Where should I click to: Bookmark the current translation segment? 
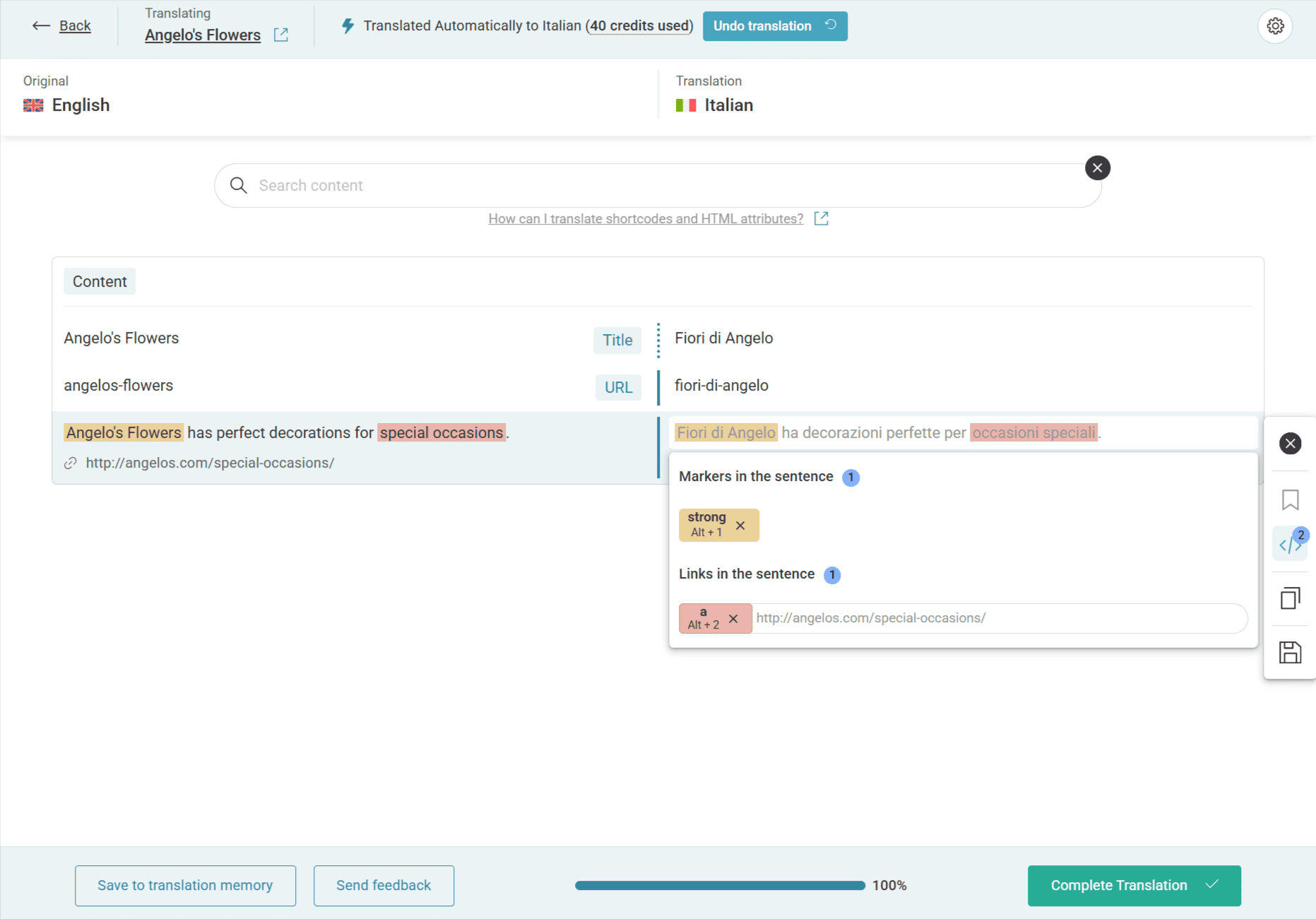[1291, 500]
